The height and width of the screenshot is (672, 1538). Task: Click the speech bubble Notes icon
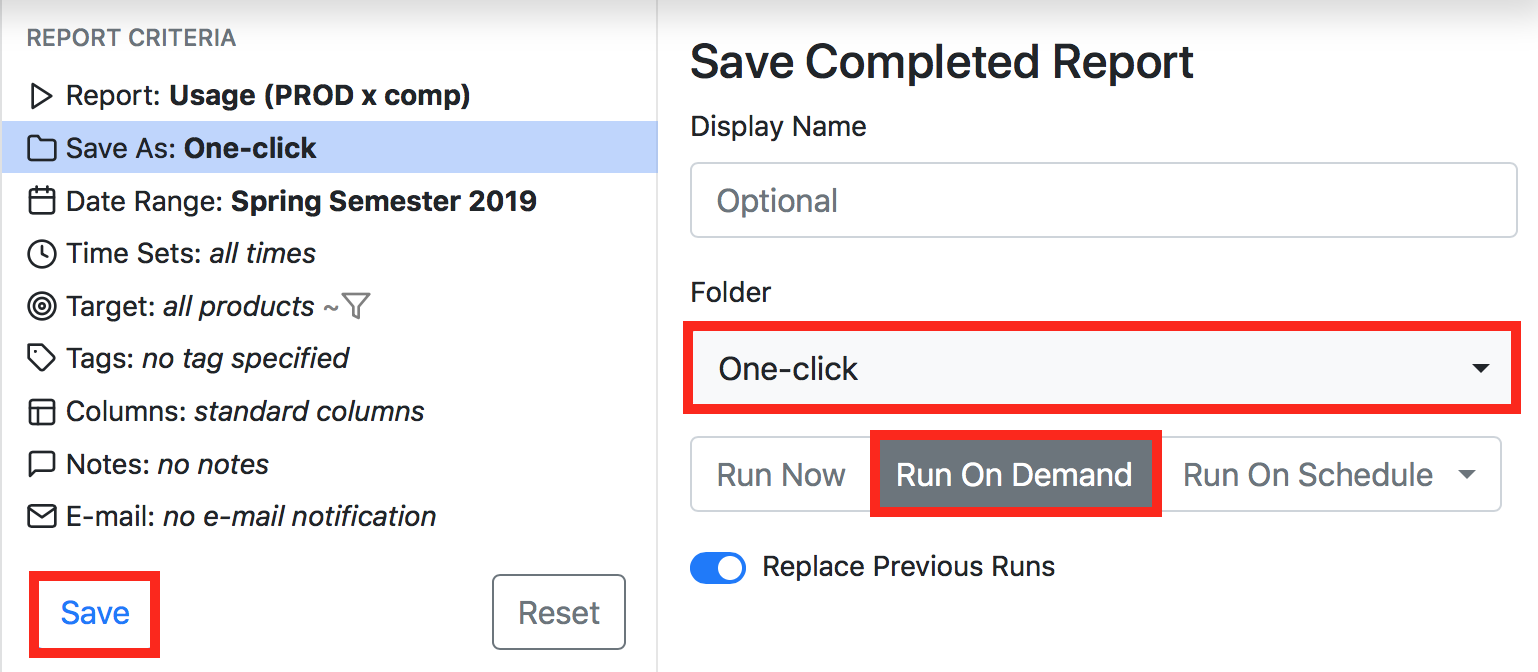41,465
